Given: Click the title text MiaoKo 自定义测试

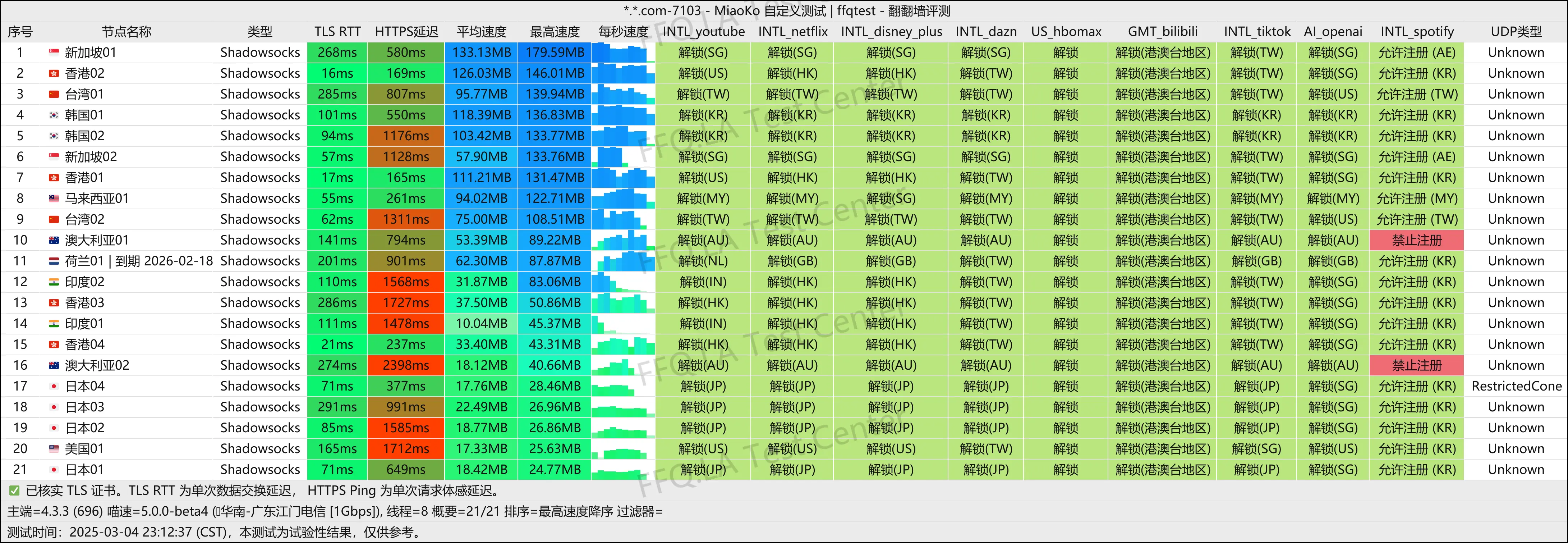Looking at the screenshot, I should point(770,11).
